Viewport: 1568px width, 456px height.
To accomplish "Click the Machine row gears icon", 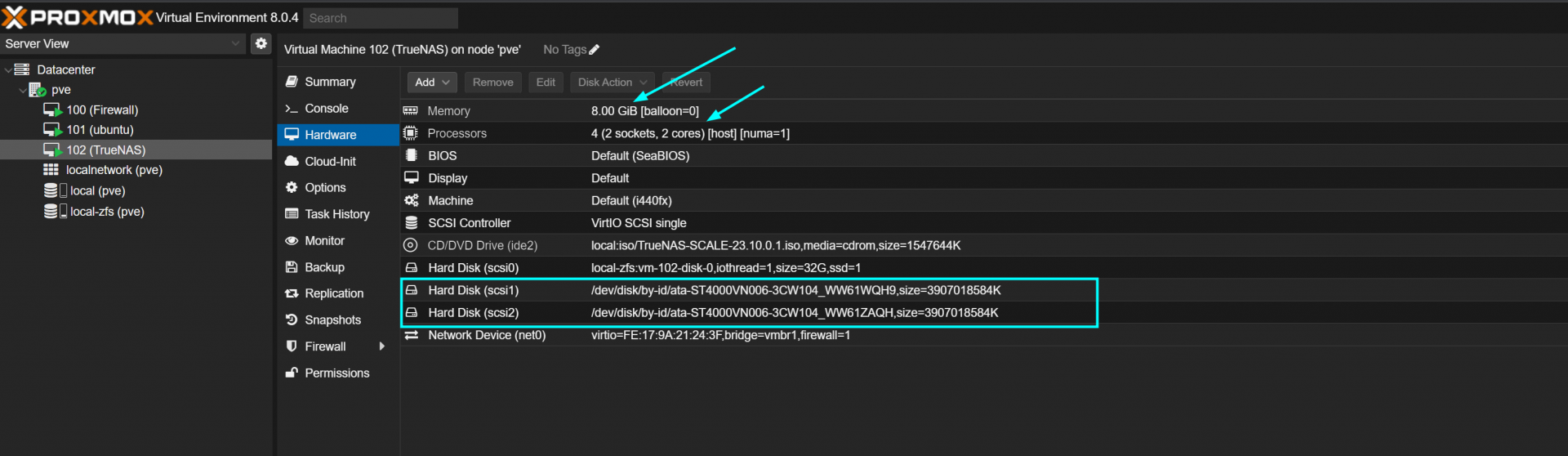I will pos(412,200).
